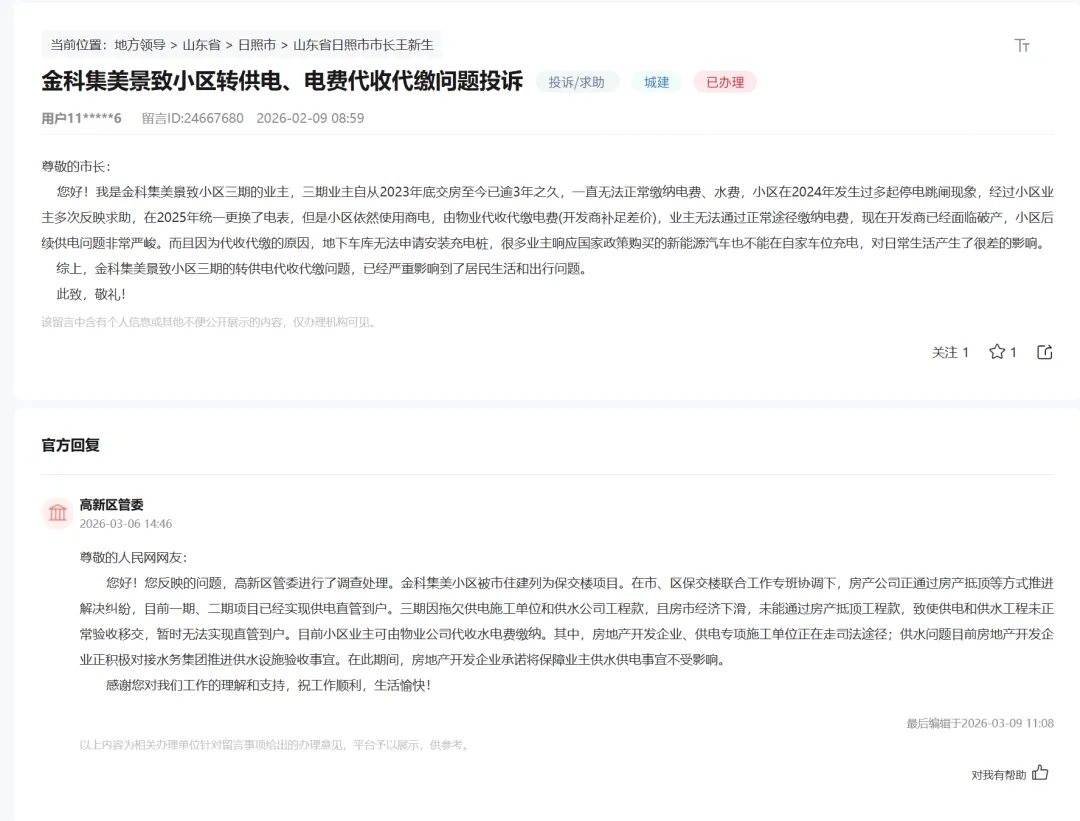Click the line starting 综上，金科集美景致小区三期

pos(322,269)
